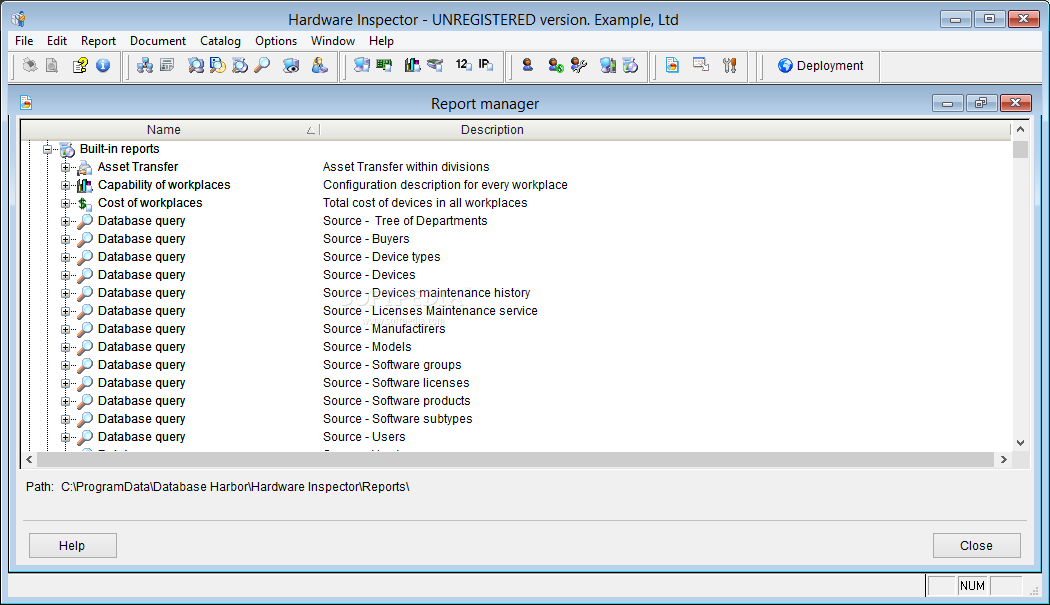Screen dimensions: 1050x605
Task: Click 'Source - Devices maintenance history' text
Action: 427,293
